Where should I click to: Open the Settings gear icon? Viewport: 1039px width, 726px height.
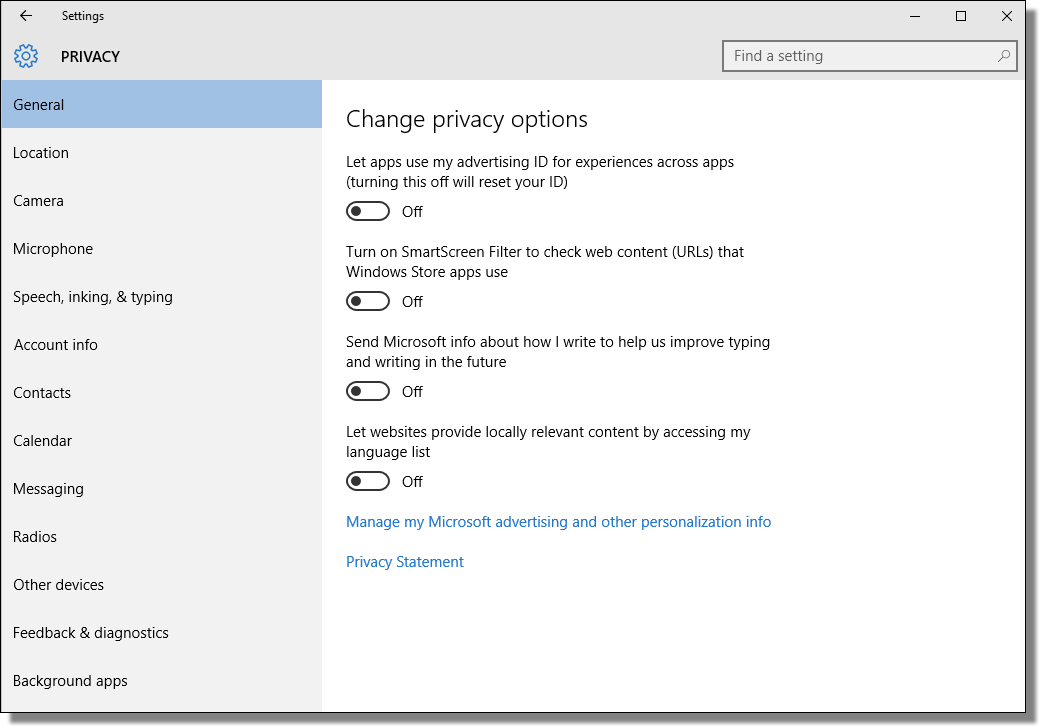[x=26, y=56]
